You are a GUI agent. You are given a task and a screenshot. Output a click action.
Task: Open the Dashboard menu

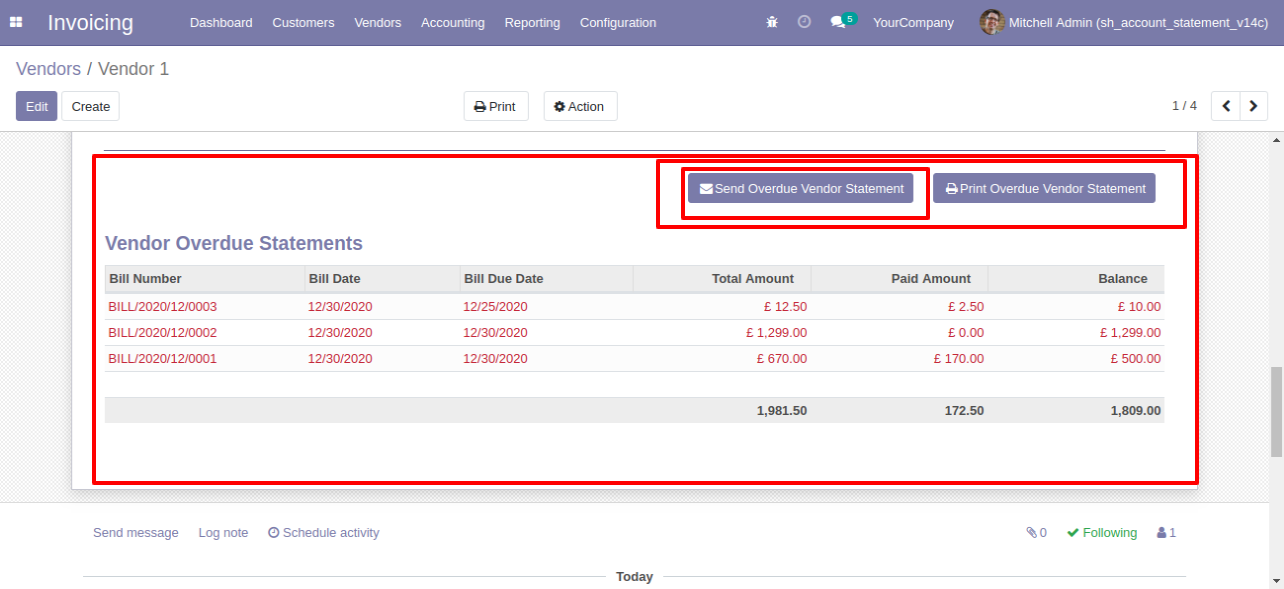pos(221,22)
